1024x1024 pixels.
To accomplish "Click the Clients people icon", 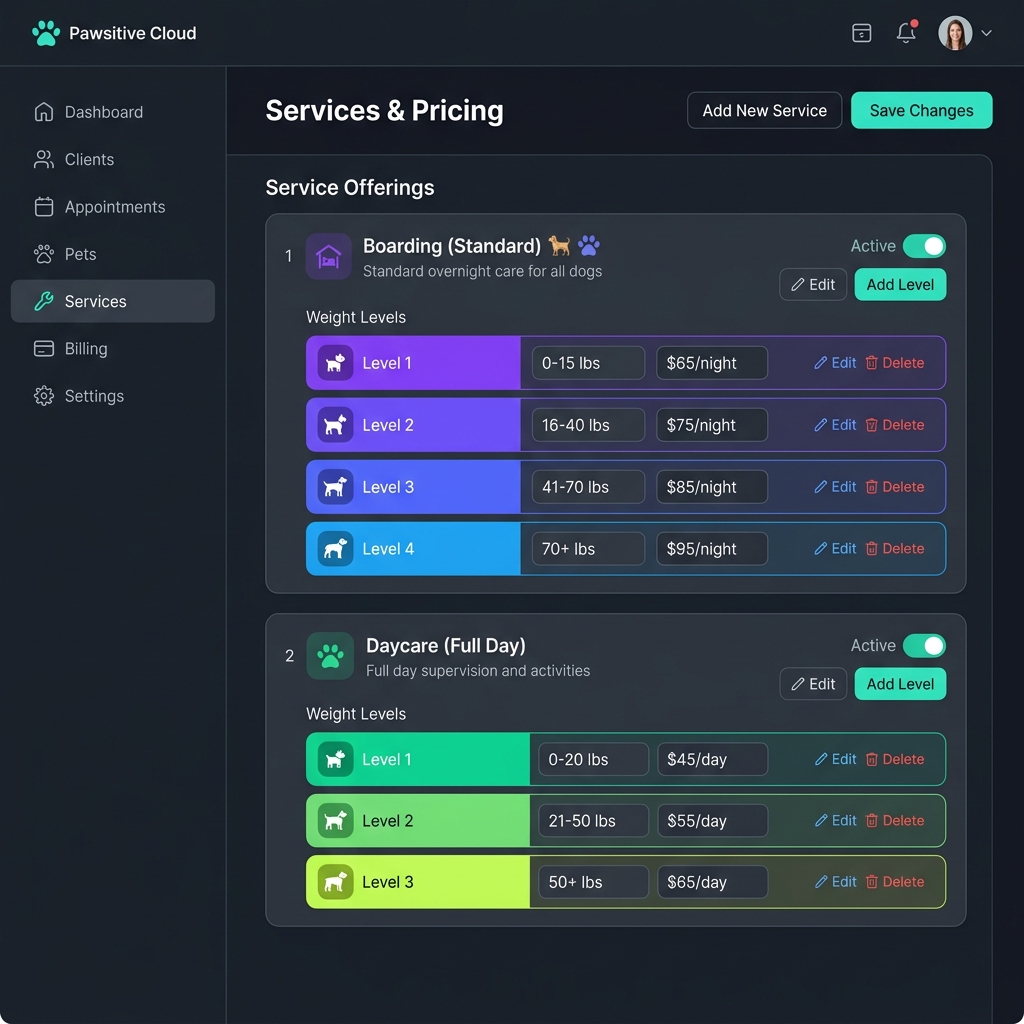I will point(44,159).
